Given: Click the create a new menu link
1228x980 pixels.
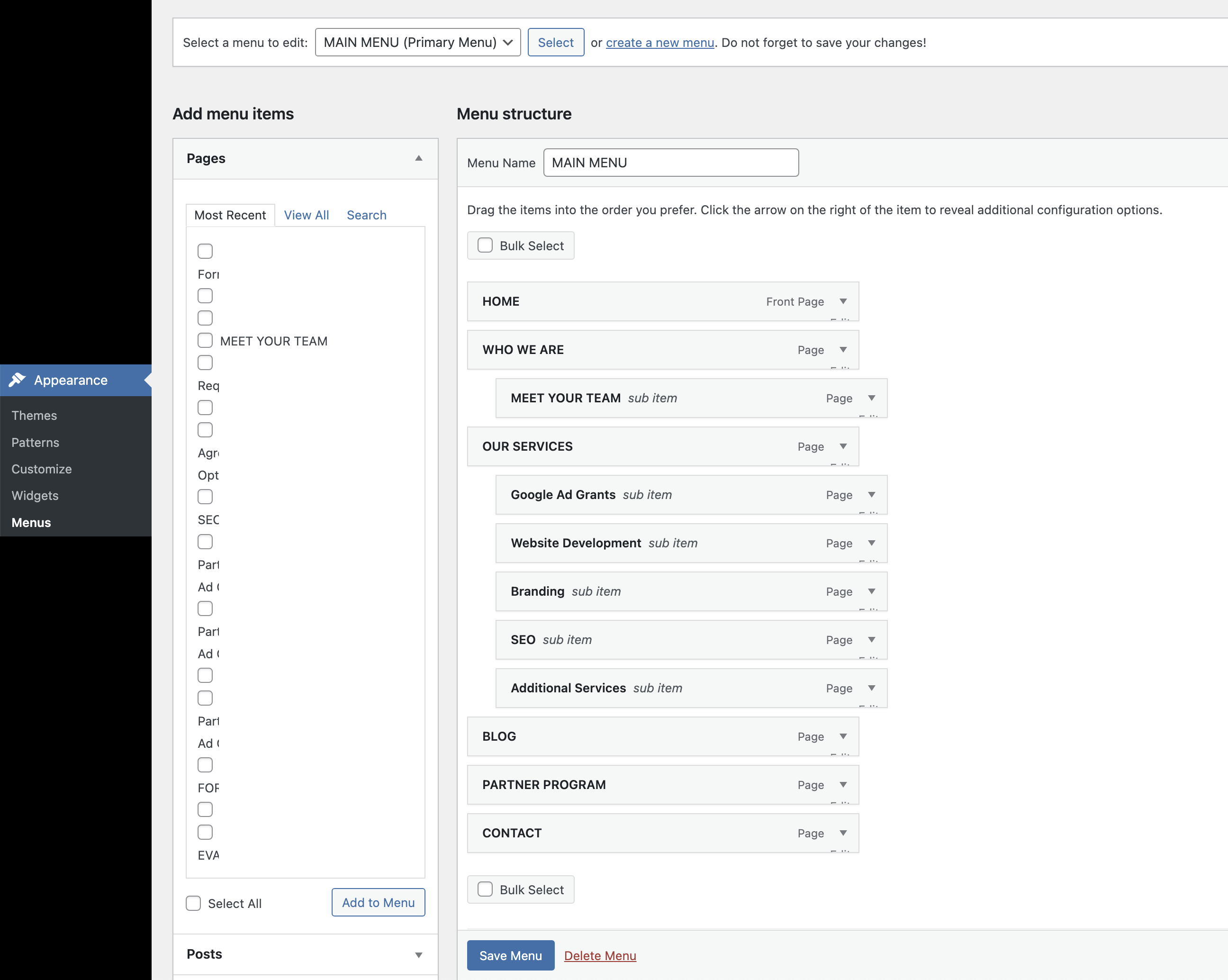Looking at the screenshot, I should coord(659,42).
